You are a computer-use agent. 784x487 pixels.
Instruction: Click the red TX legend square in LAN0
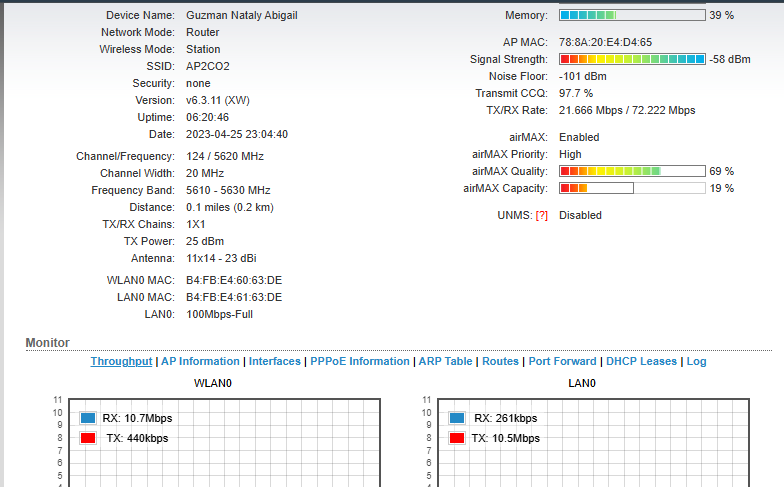point(457,438)
